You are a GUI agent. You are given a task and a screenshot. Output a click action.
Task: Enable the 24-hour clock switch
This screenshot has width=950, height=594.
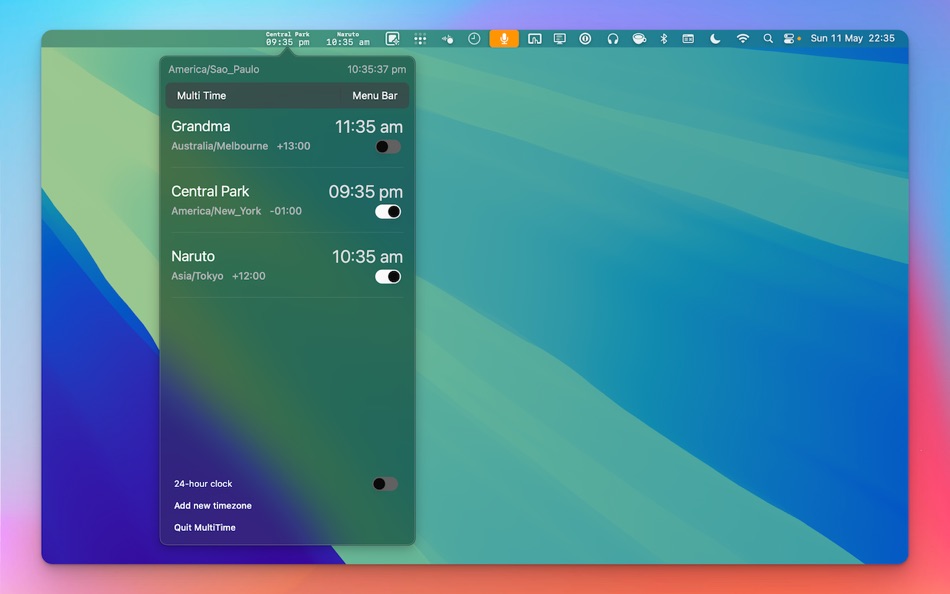[x=385, y=484]
